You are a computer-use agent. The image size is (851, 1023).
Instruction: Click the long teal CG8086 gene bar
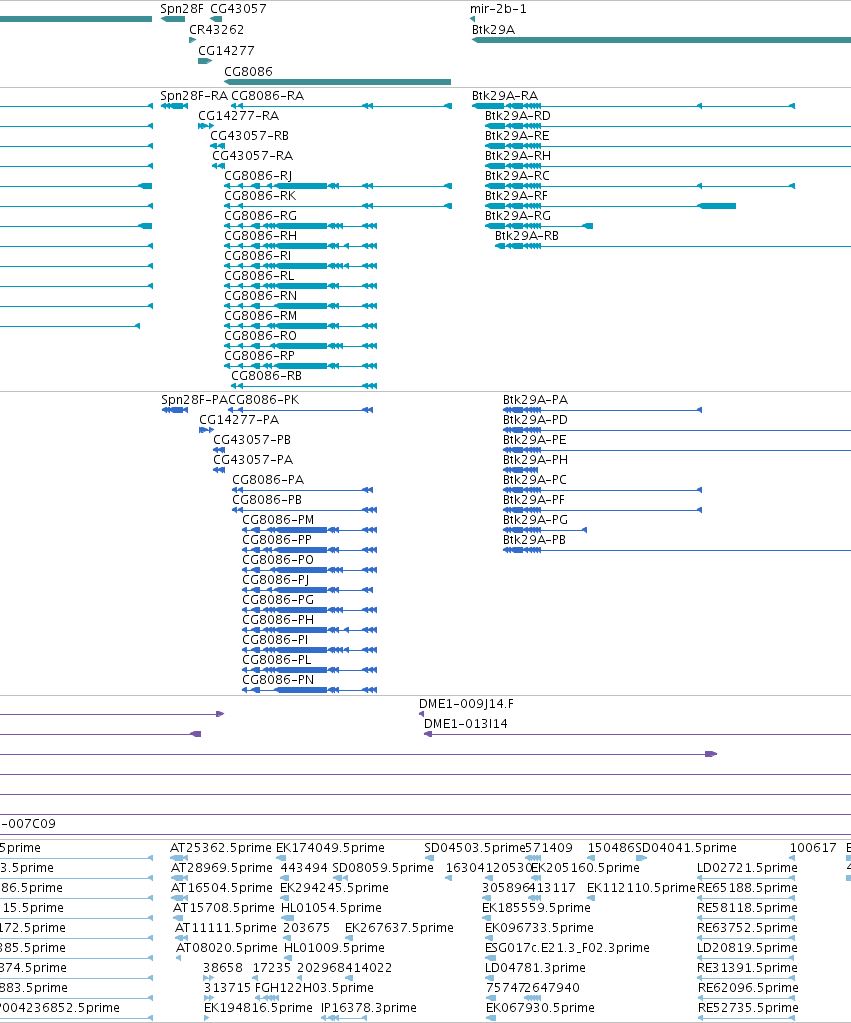[x=337, y=82]
